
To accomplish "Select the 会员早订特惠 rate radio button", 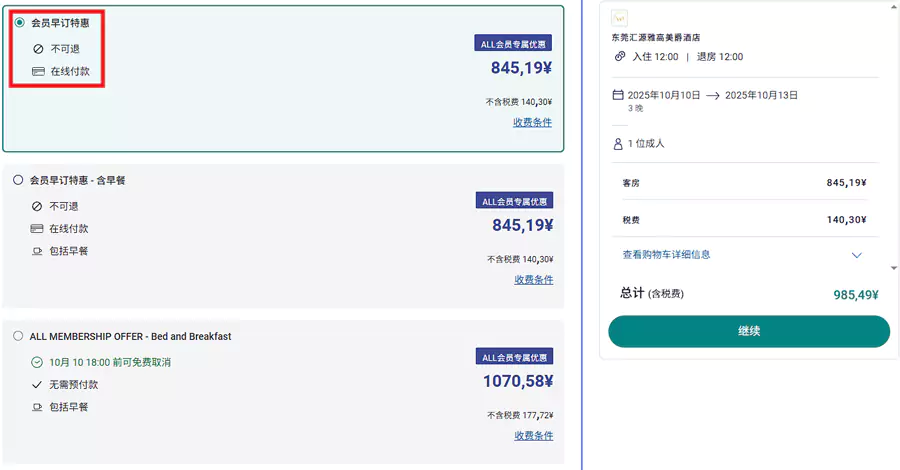I will 20,22.
